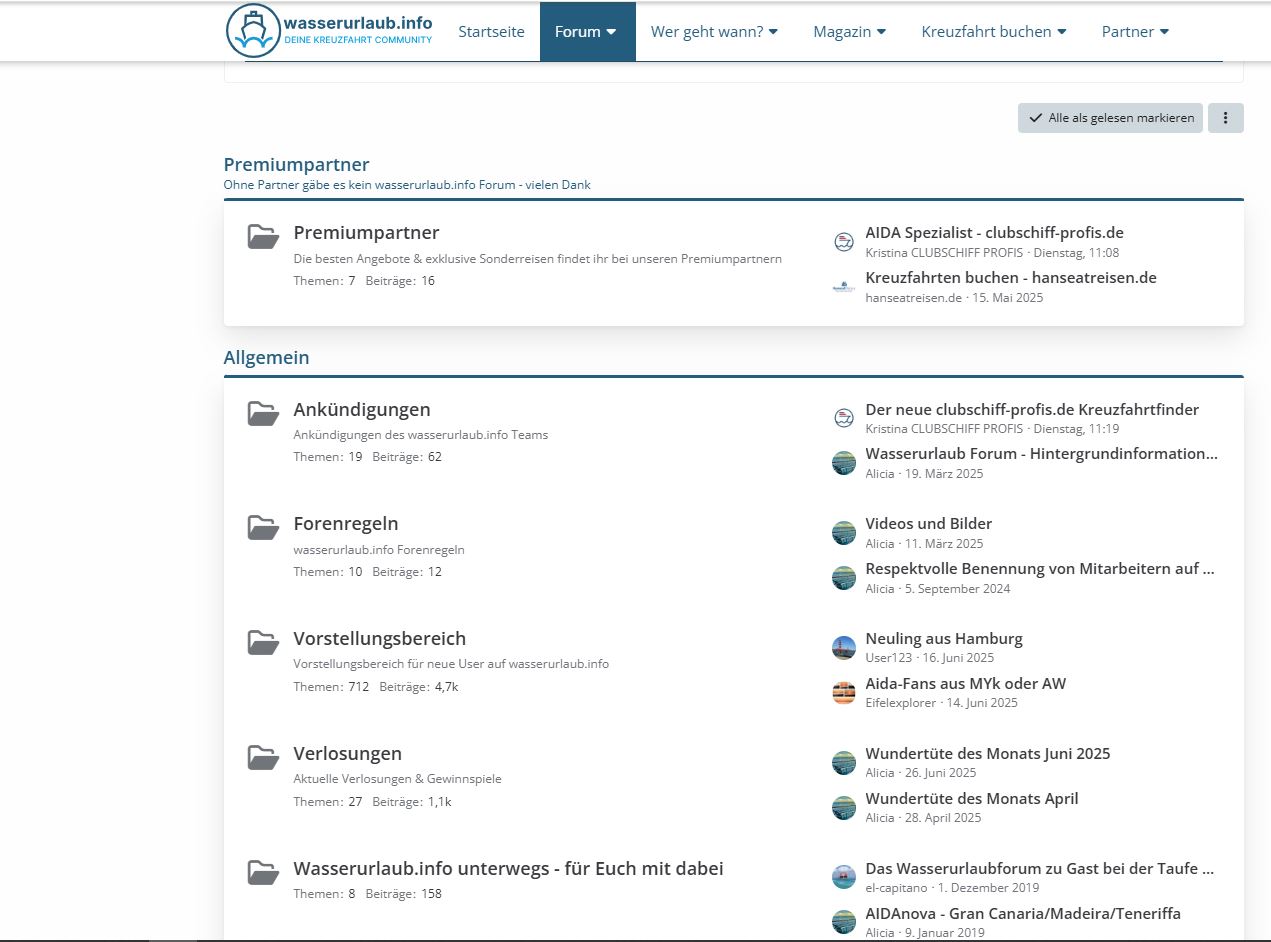Open thread AIDAnova - Gran Canaria/Madeira/Teneriffa

(1023, 913)
